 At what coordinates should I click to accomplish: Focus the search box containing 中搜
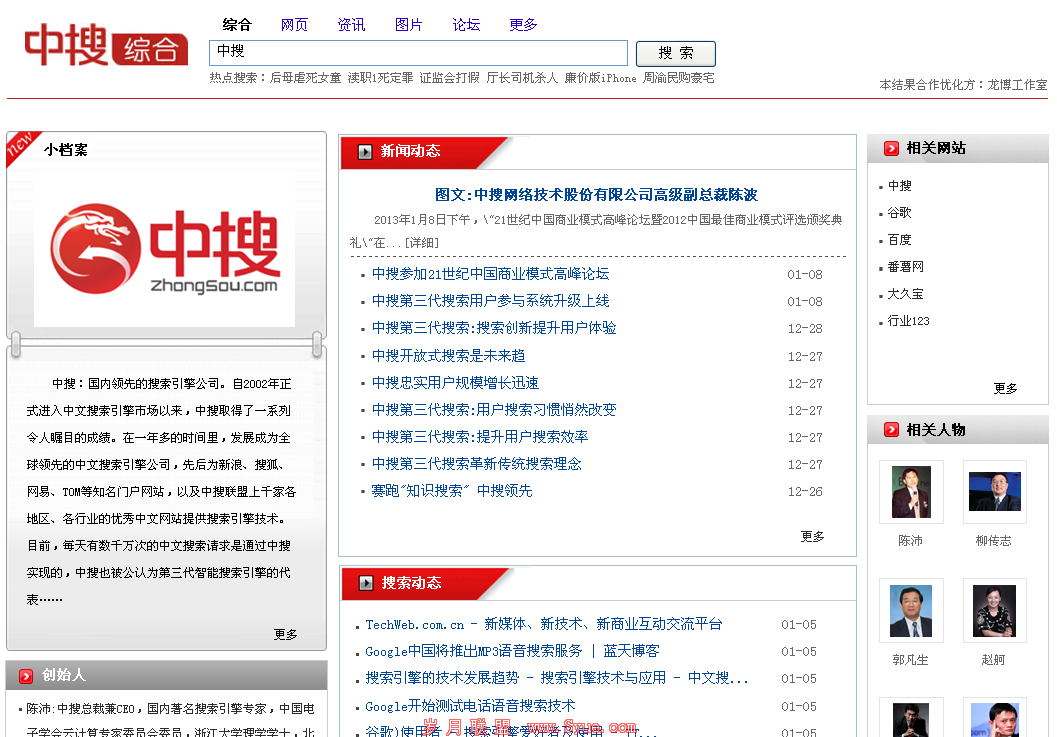419,53
